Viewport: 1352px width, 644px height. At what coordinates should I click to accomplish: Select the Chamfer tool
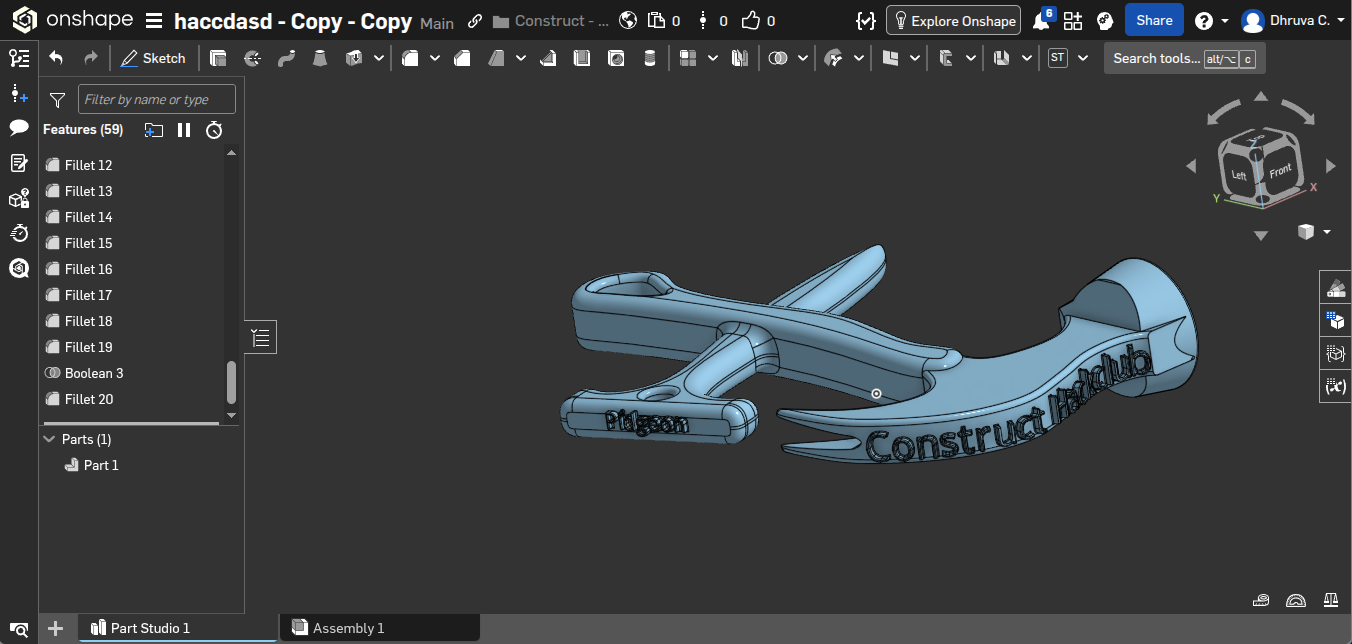click(x=461, y=58)
